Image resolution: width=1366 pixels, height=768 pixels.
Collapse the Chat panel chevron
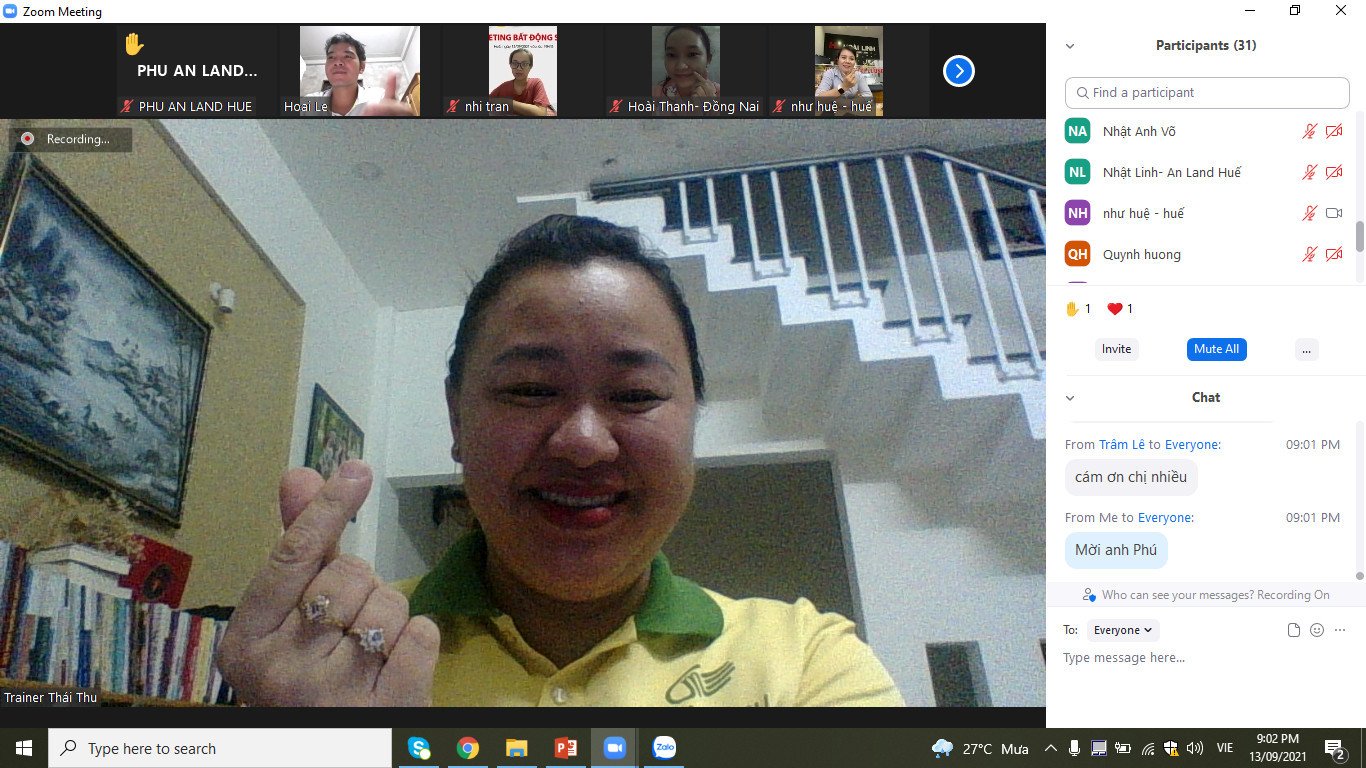pyautogui.click(x=1070, y=398)
